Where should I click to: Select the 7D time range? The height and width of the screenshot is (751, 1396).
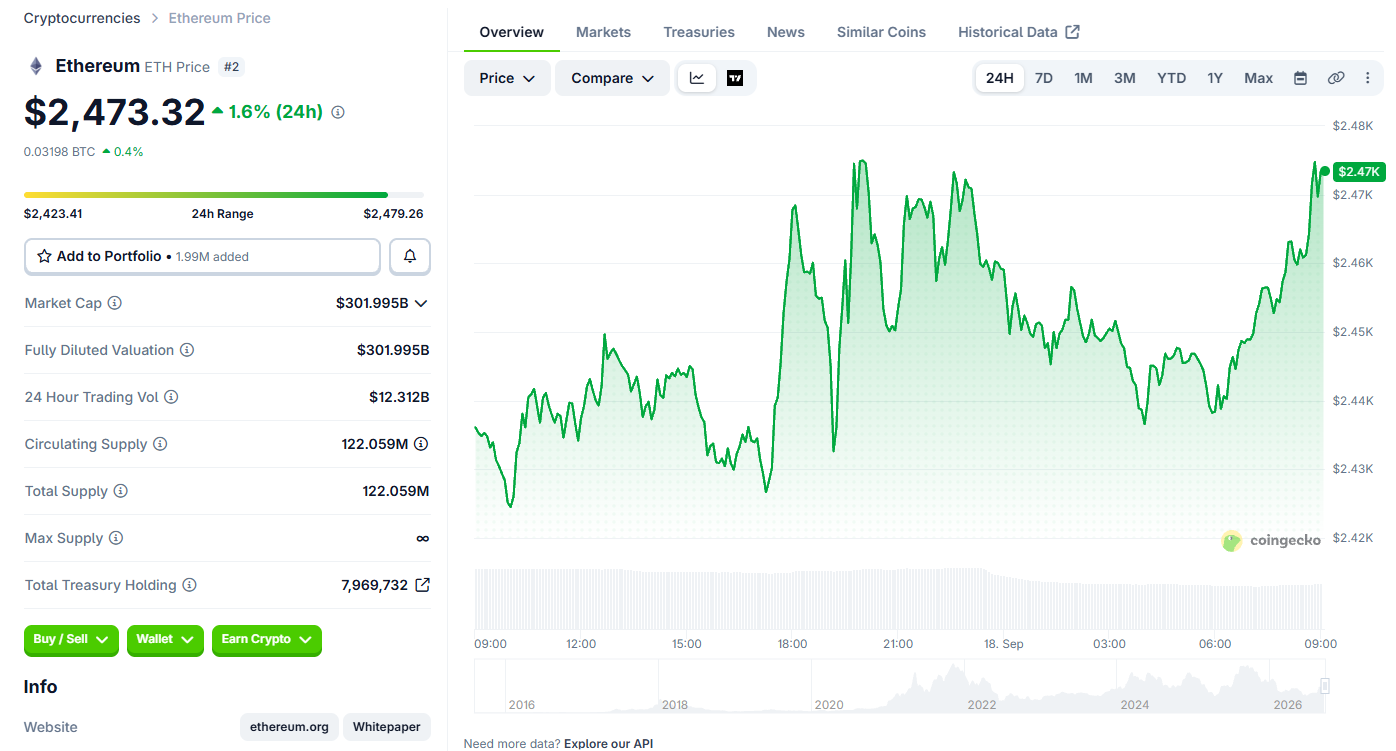tap(1044, 78)
